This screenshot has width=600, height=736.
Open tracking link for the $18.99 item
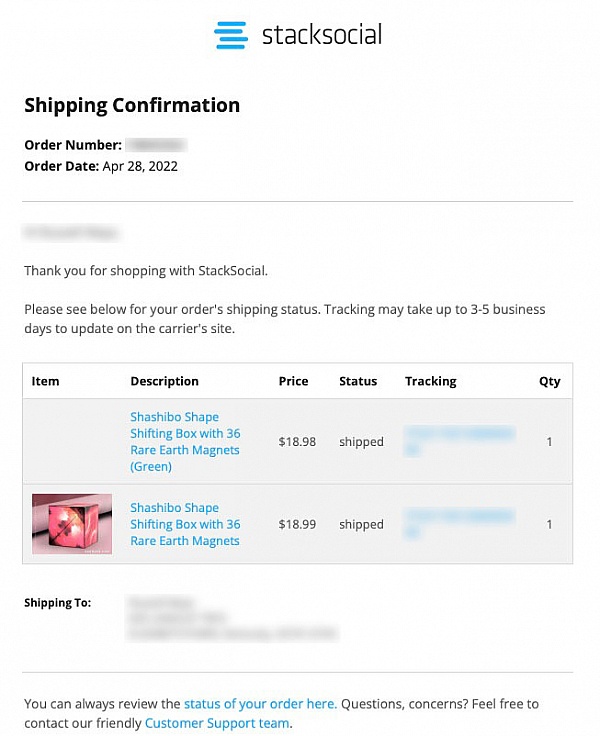point(459,524)
